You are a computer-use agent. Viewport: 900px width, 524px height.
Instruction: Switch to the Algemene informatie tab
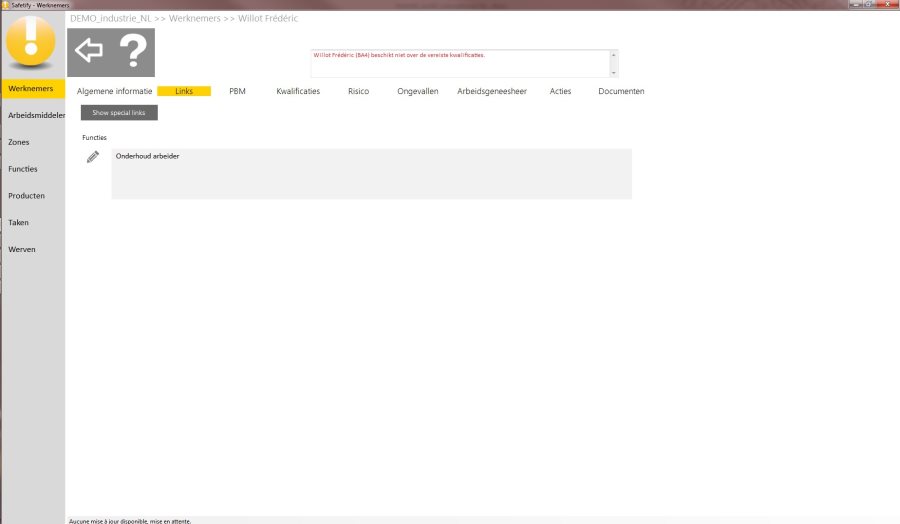pos(115,91)
